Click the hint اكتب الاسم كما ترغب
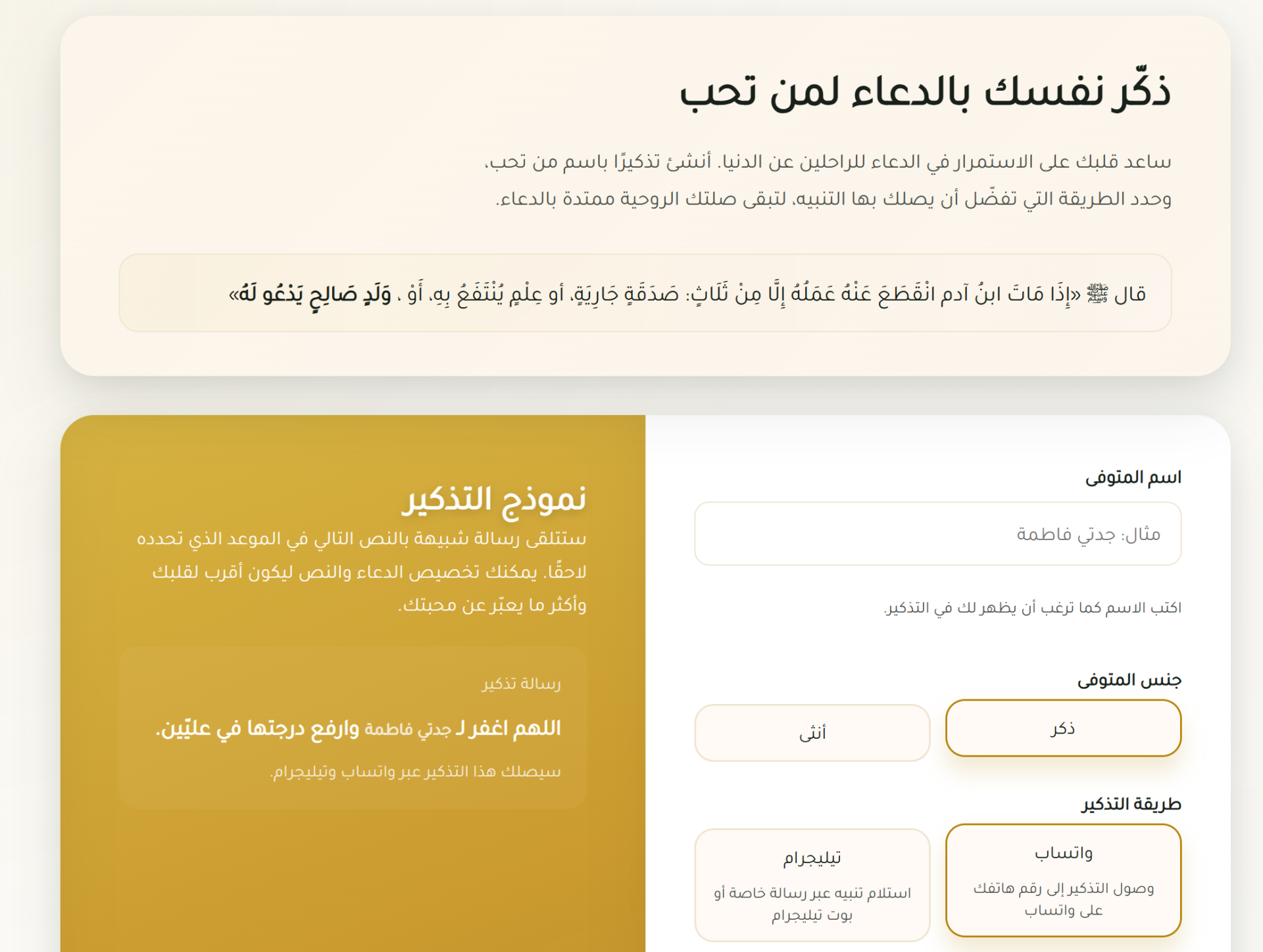 pos(1032,607)
